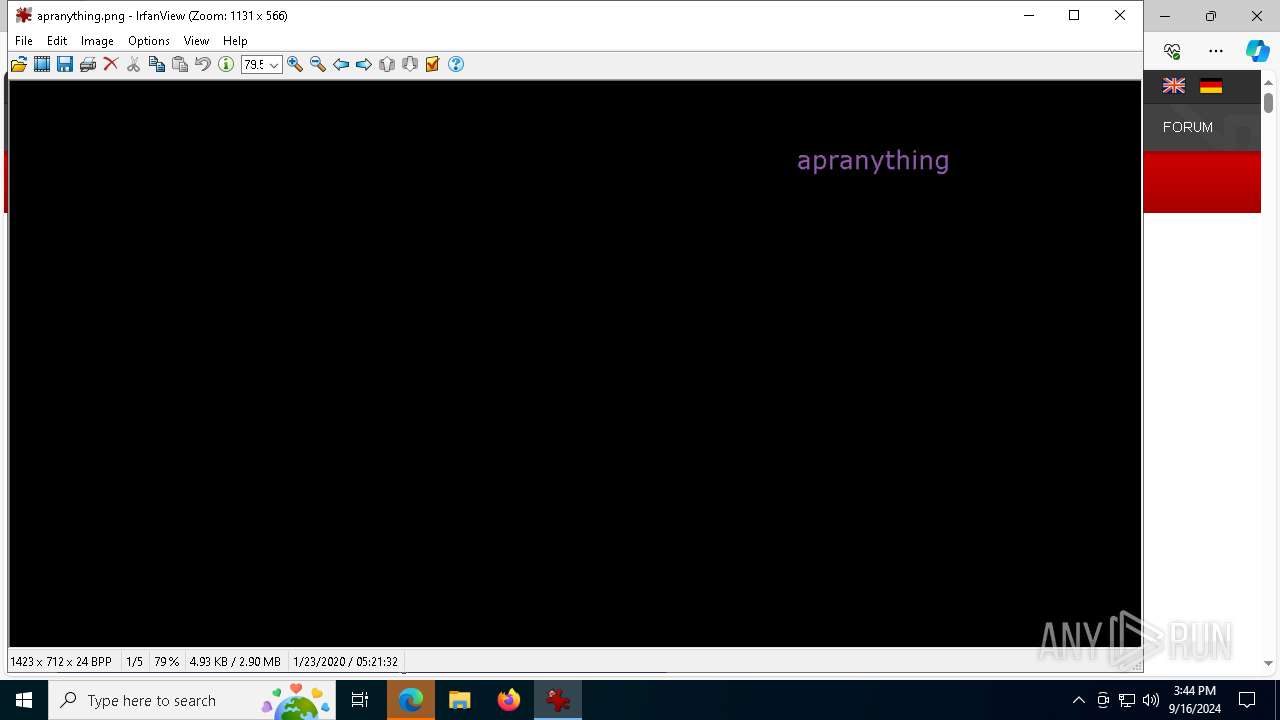Open Microsoft Edge from the taskbar

tap(411, 700)
